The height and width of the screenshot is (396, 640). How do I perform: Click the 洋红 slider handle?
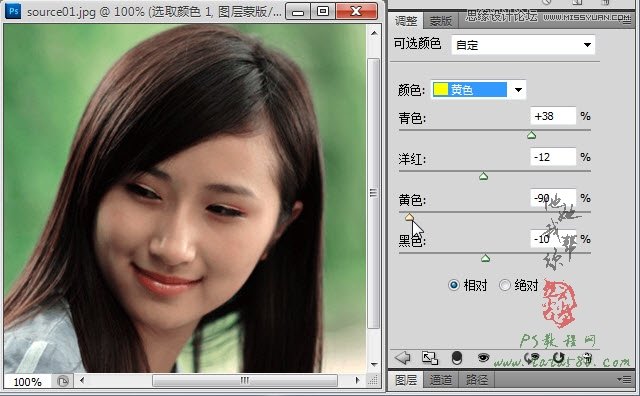[x=484, y=176]
